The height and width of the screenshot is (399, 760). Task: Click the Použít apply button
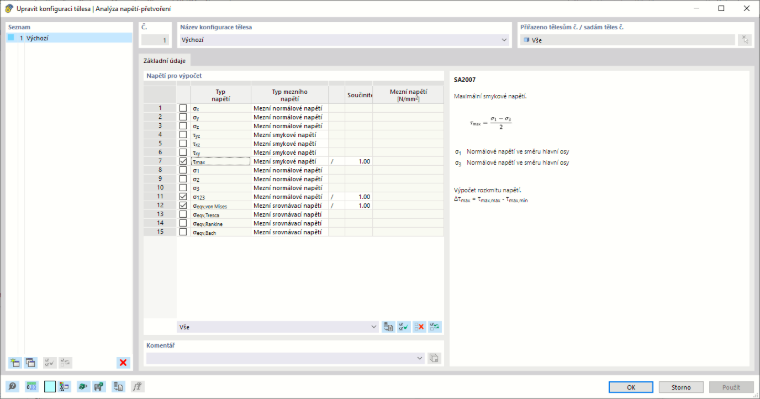[x=731, y=387]
